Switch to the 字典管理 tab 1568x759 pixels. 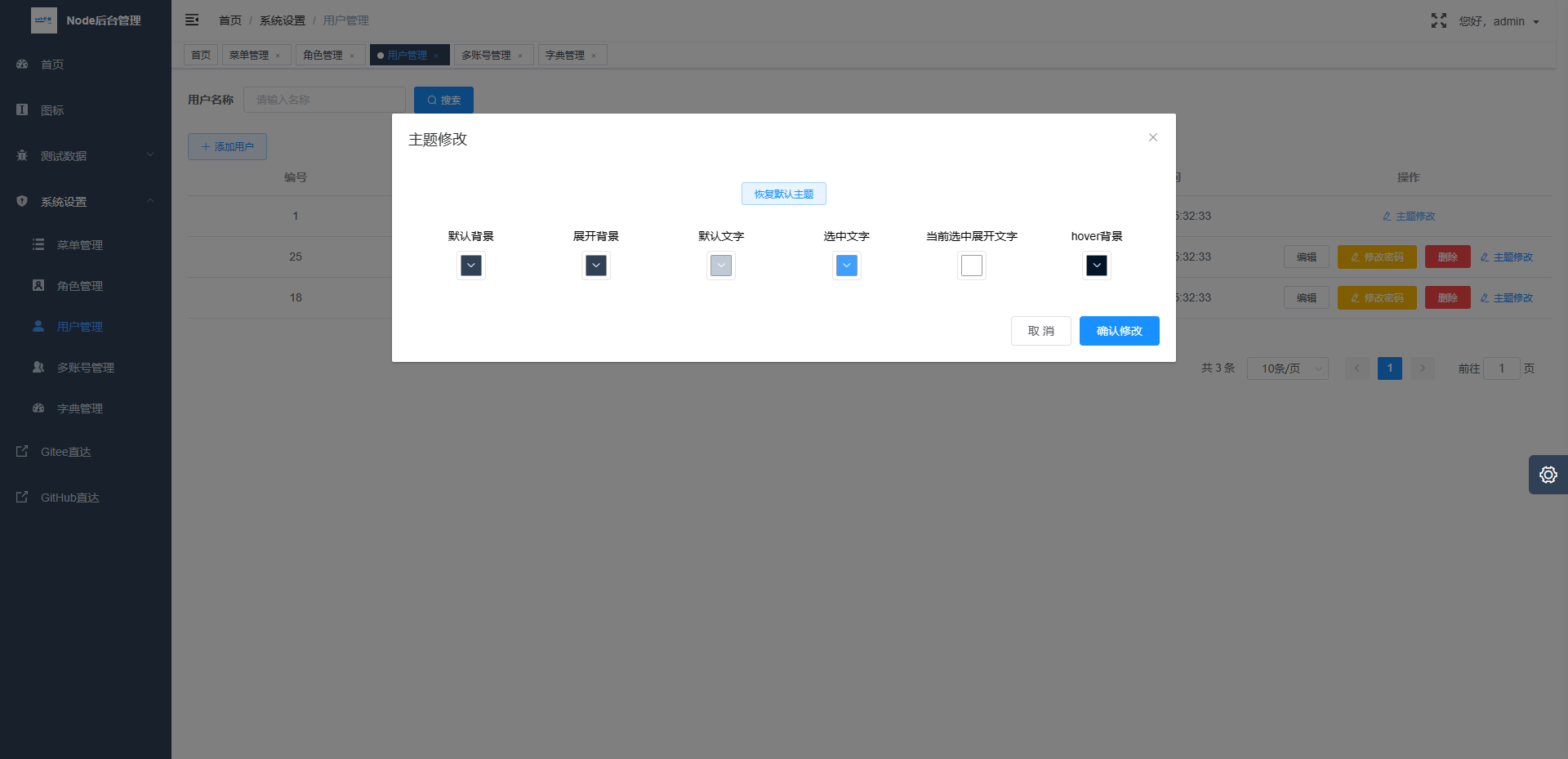(x=567, y=55)
